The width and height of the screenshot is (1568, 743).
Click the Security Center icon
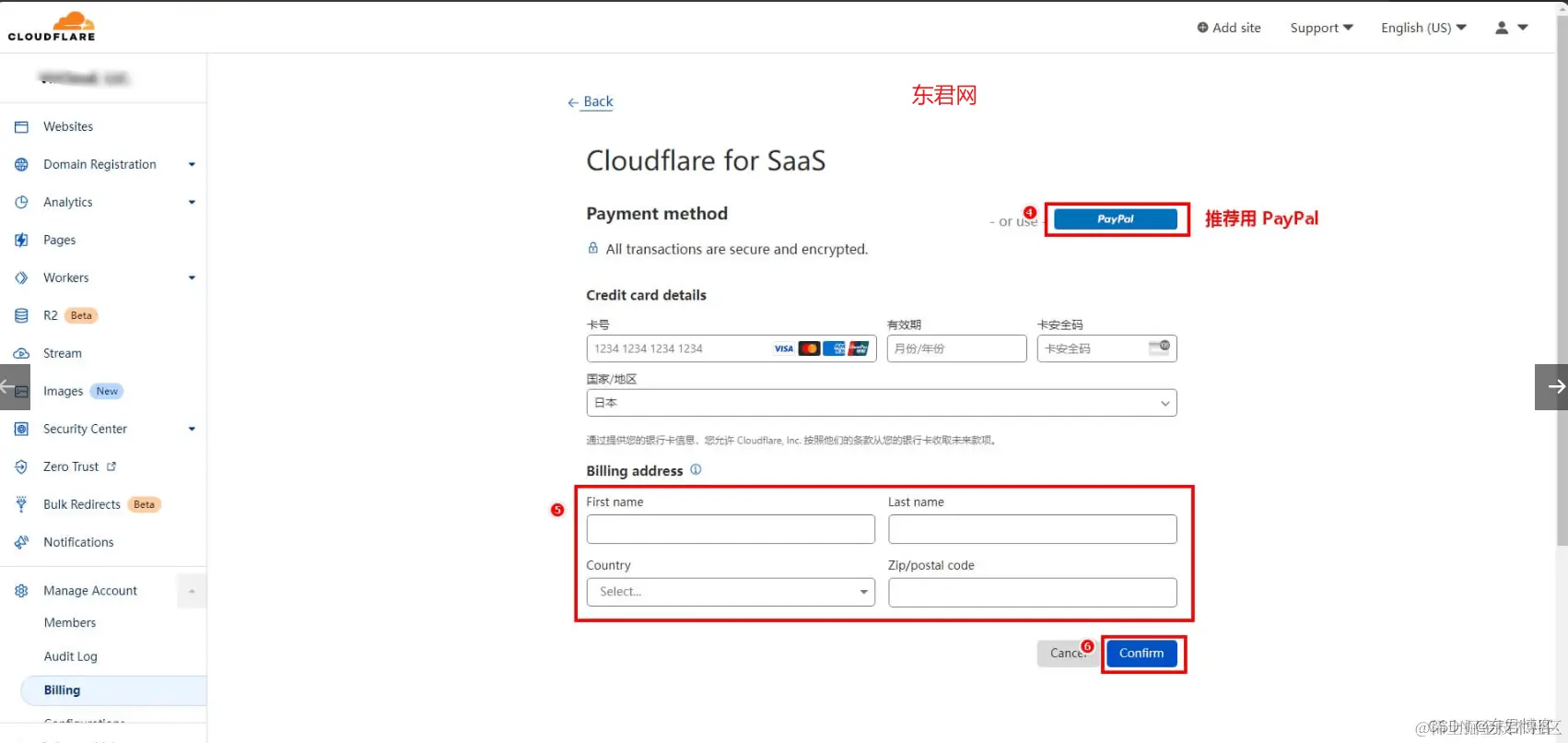click(21, 429)
